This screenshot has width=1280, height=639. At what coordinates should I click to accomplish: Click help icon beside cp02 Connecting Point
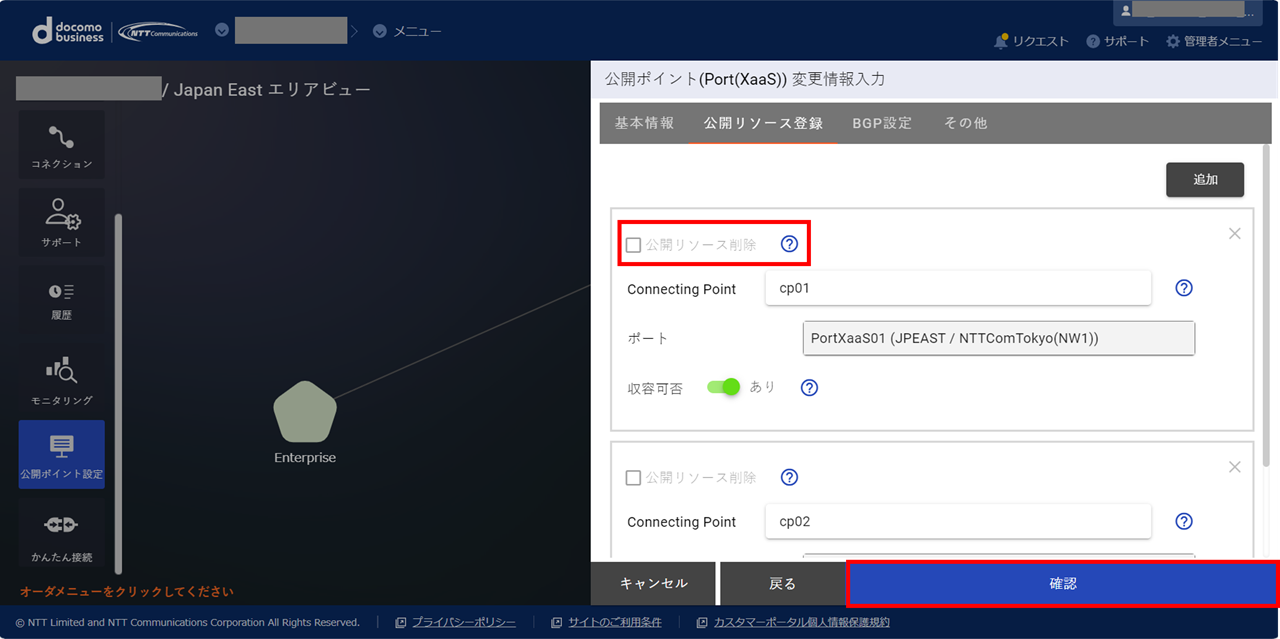coord(1184,521)
